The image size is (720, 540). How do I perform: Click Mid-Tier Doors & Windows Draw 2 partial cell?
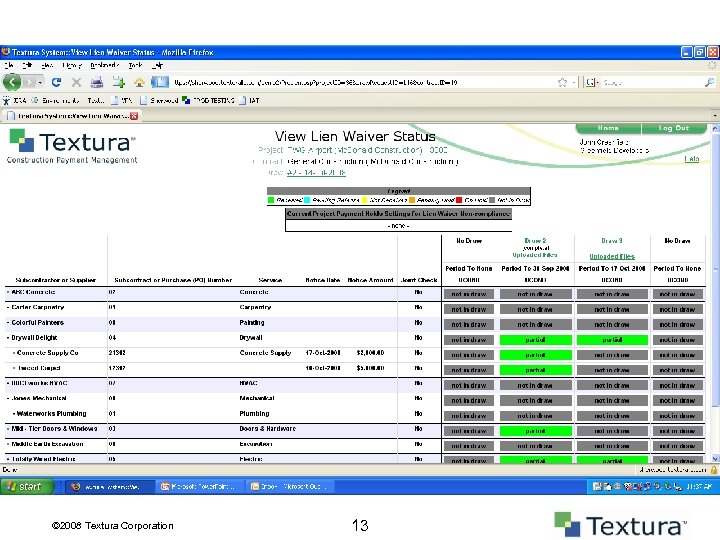[x=535, y=431]
